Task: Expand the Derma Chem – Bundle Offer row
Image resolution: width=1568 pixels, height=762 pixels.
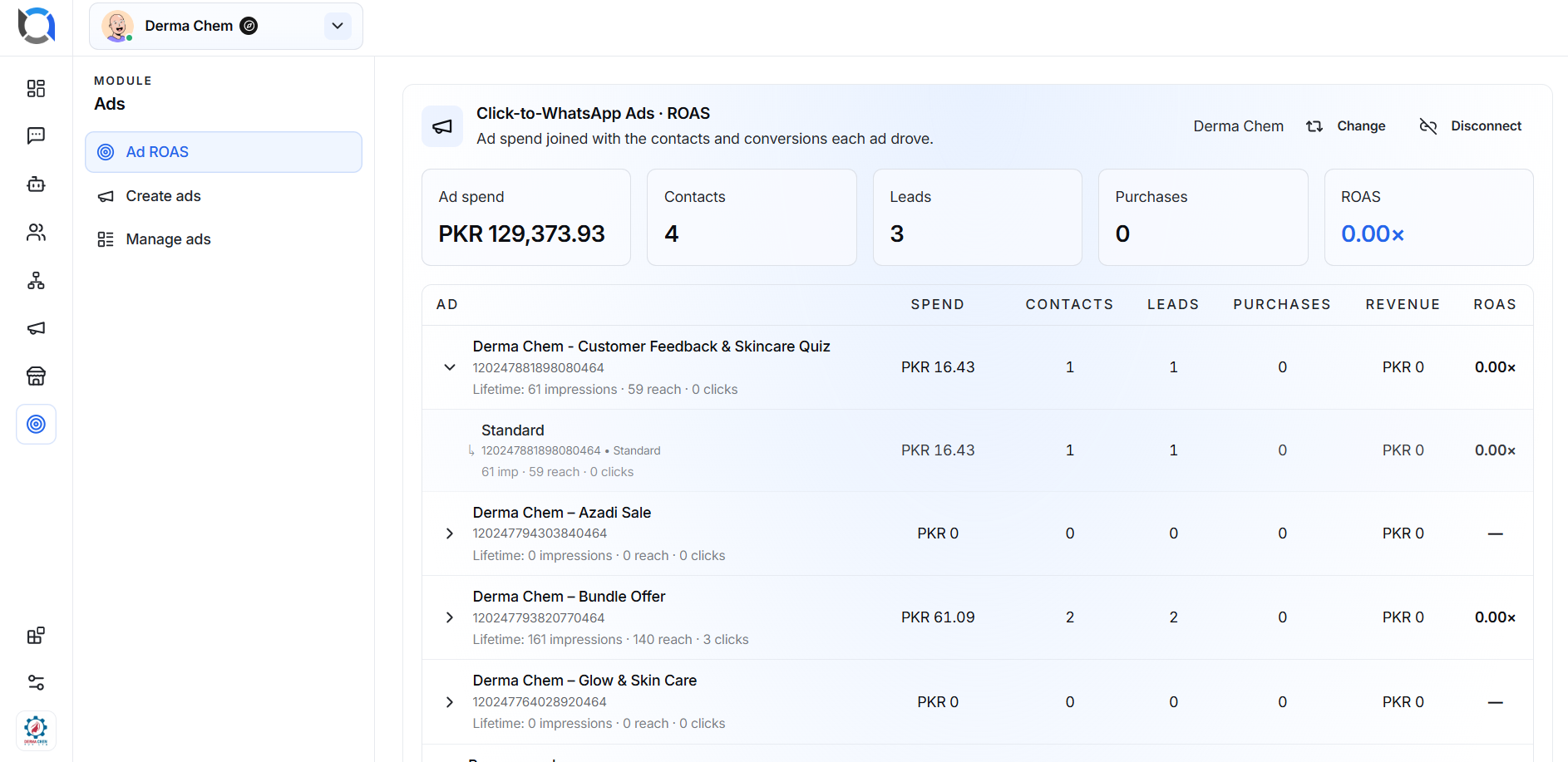Action: coord(450,617)
